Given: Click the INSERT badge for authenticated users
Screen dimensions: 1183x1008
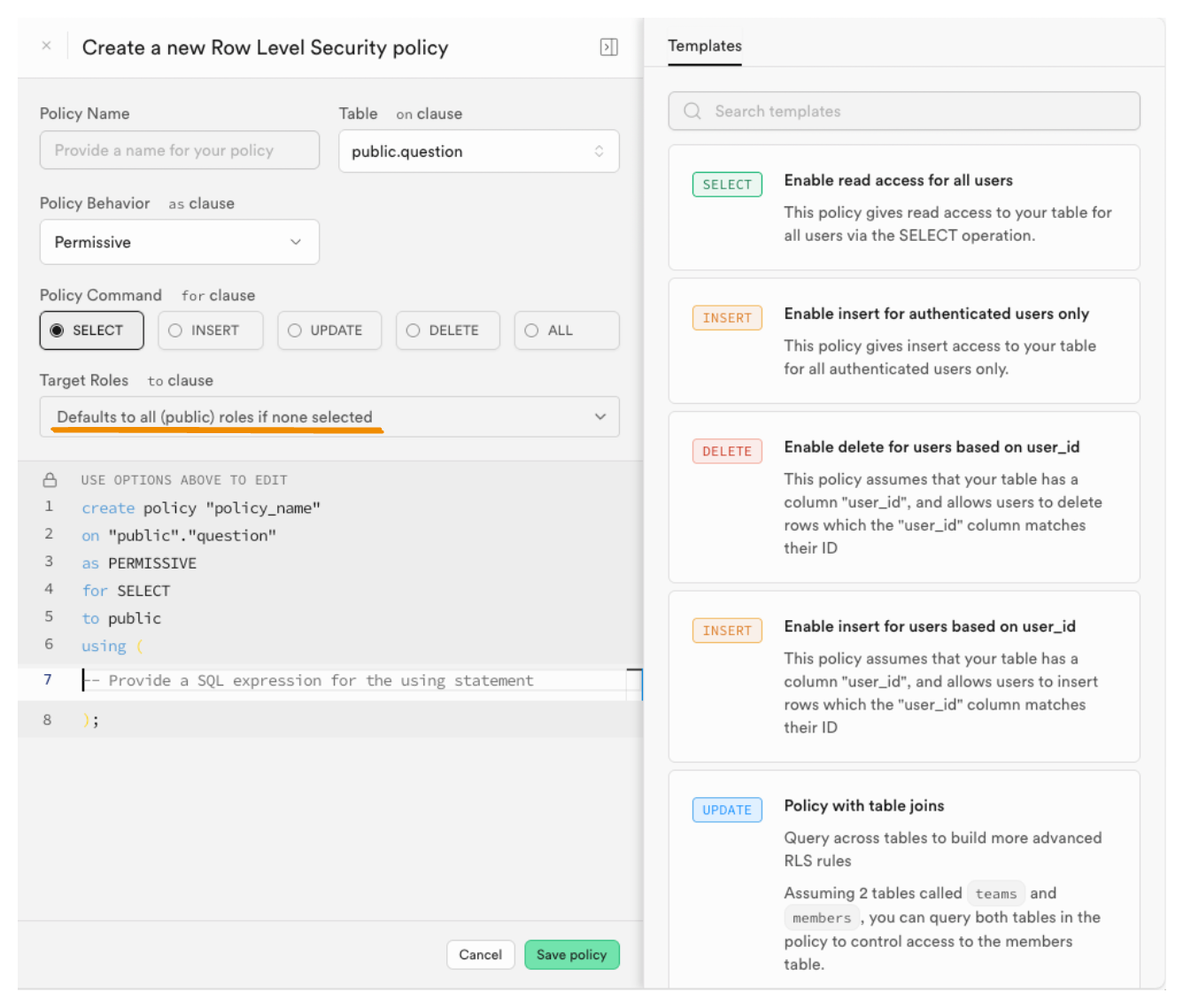Looking at the screenshot, I should click(726, 318).
